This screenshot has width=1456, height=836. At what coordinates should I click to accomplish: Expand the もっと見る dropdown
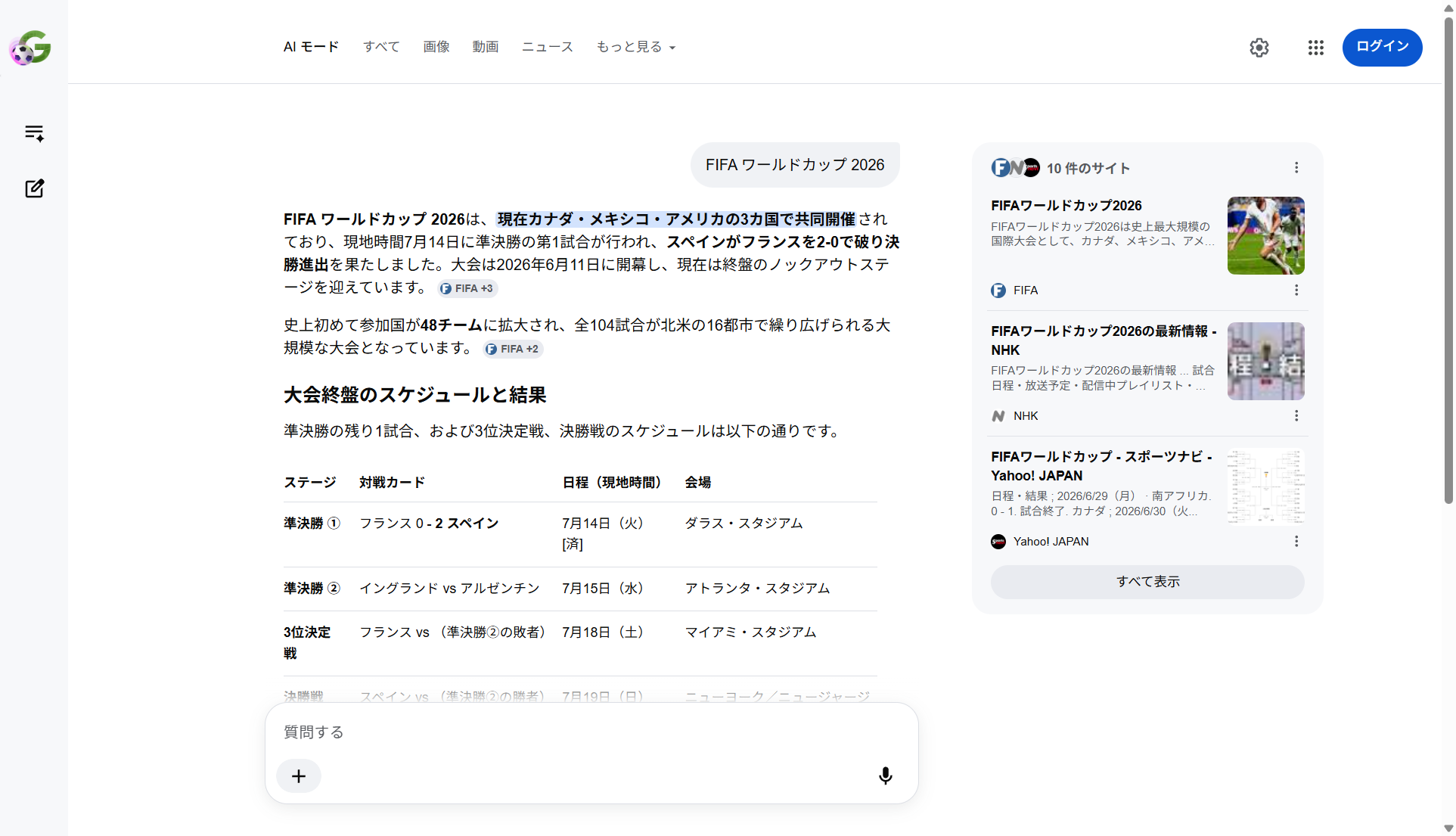pos(636,47)
